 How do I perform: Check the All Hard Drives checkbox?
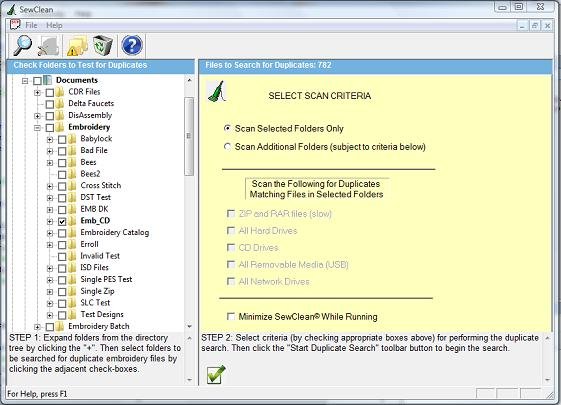pos(231,231)
